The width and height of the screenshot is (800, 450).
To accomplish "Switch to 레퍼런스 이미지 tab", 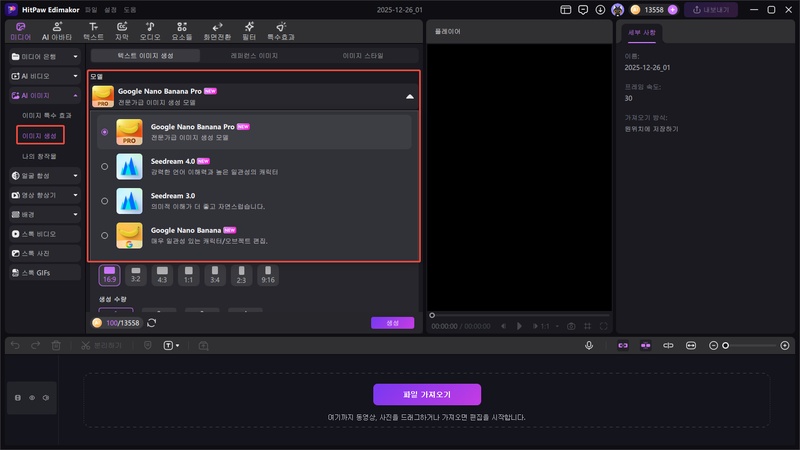I will point(254,56).
